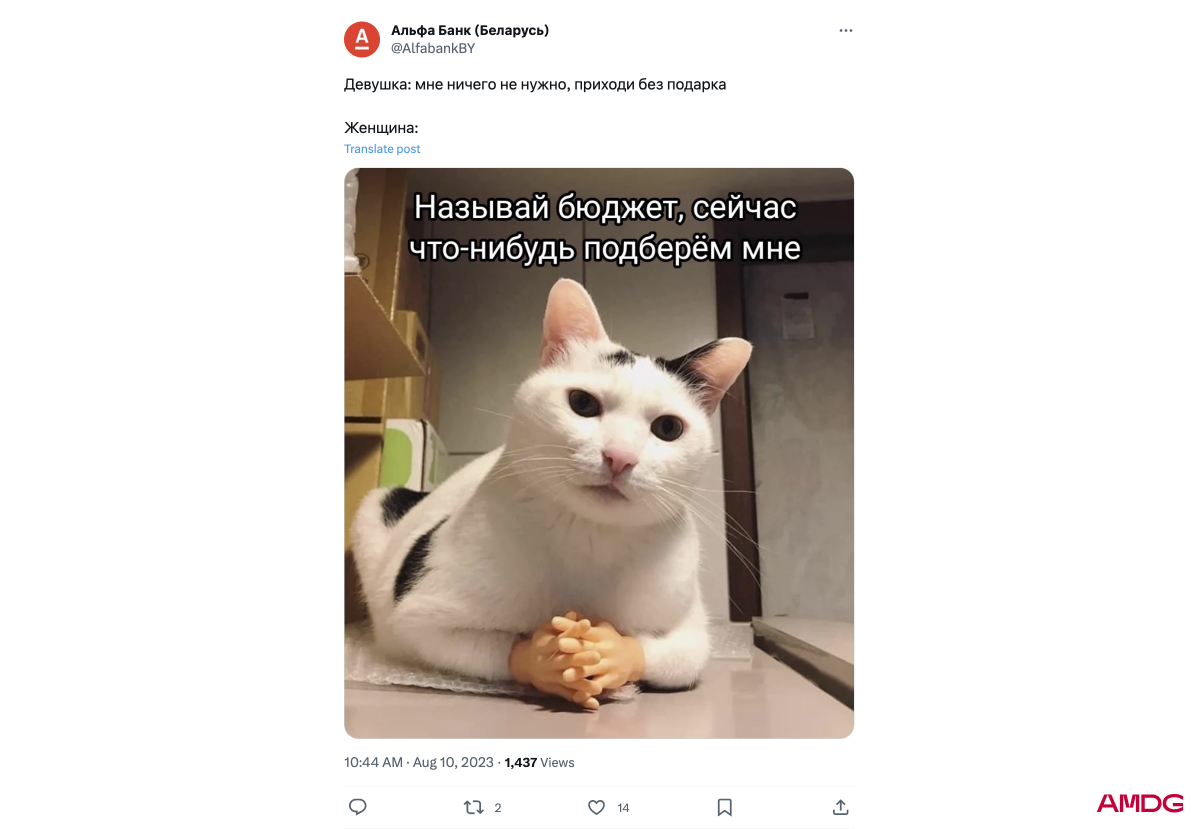View the 1,437 Views count
The width and height of the screenshot is (1200, 829).
coord(540,762)
